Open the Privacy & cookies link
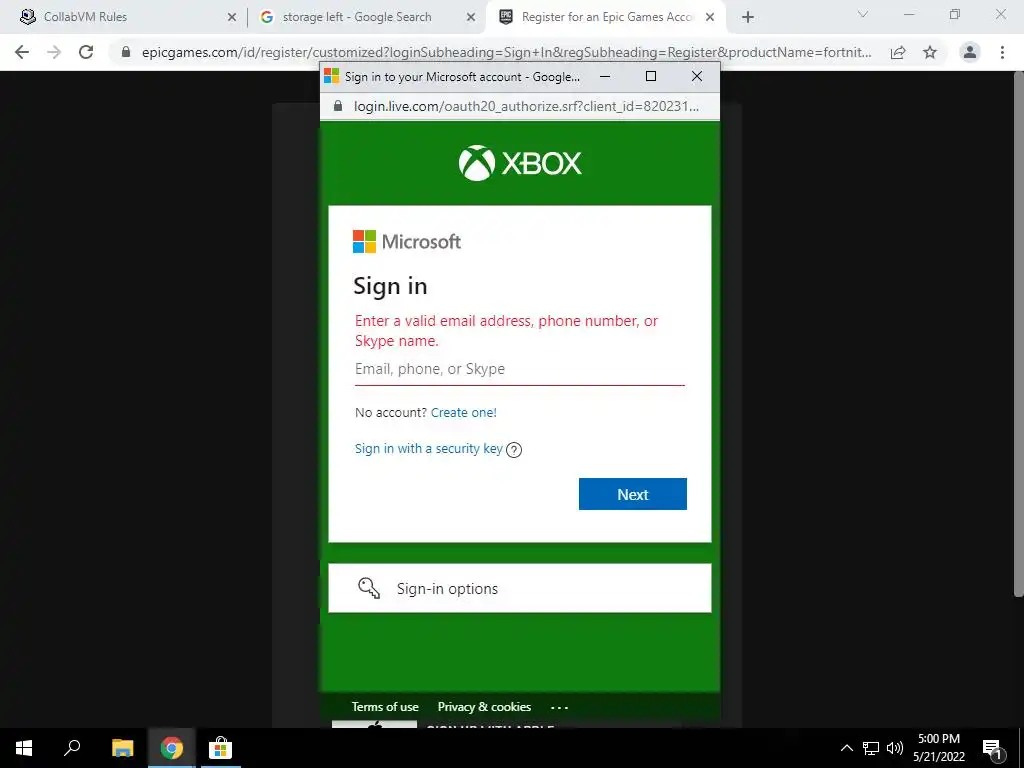This screenshot has width=1024, height=768. (484, 707)
